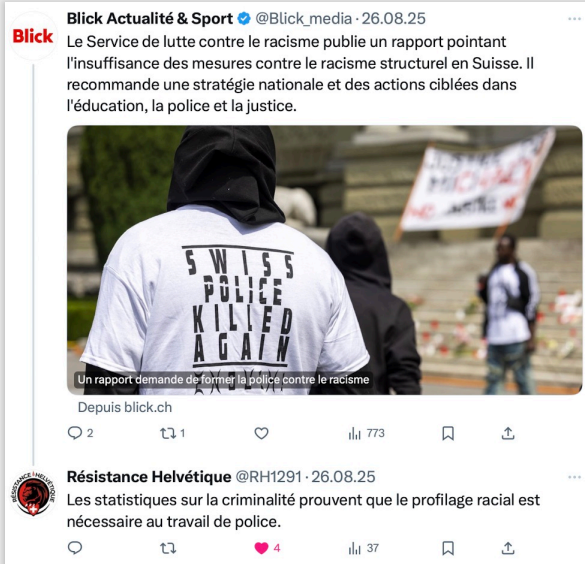The image size is (585, 564).
Task: Open more options for Résistance Helvétique tweet
Action: [x=574, y=477]
